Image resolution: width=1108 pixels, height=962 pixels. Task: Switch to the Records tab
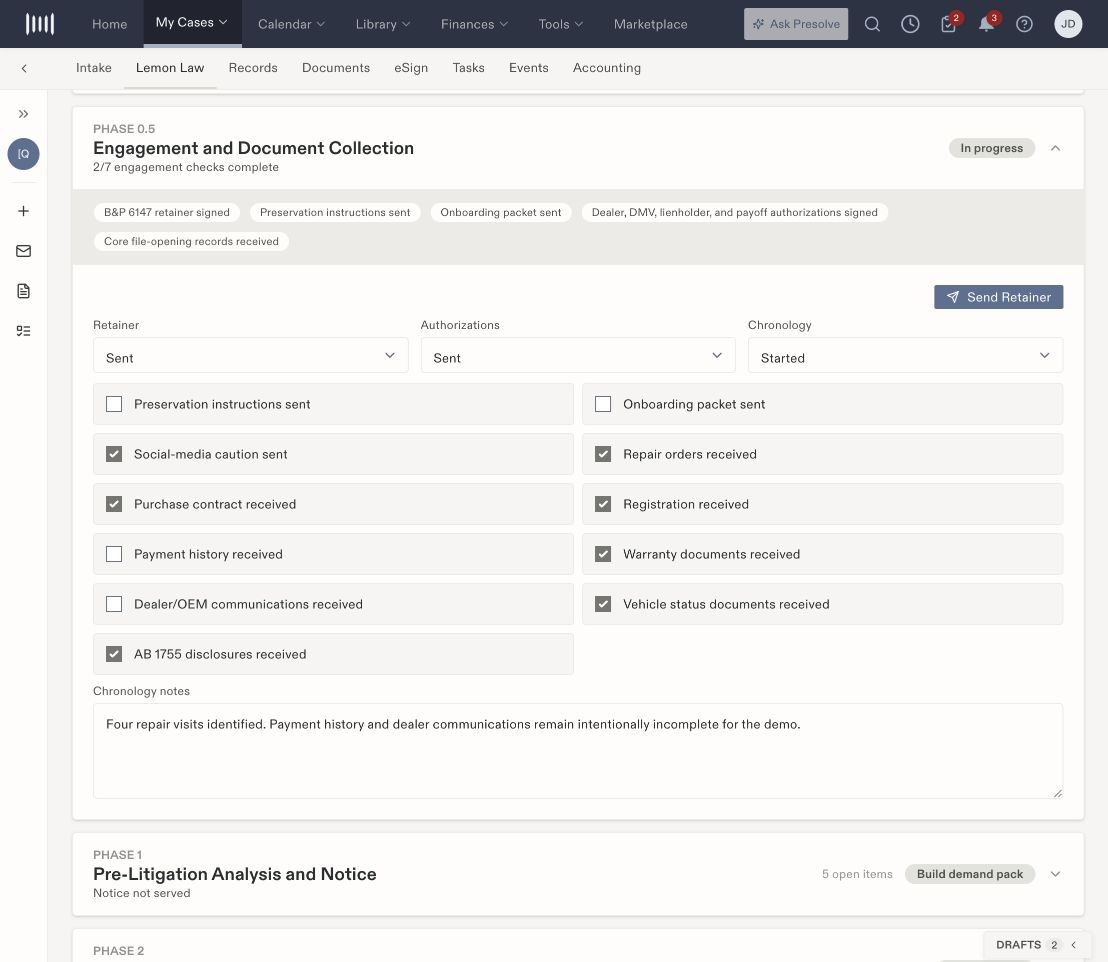(x=253, y=68)
